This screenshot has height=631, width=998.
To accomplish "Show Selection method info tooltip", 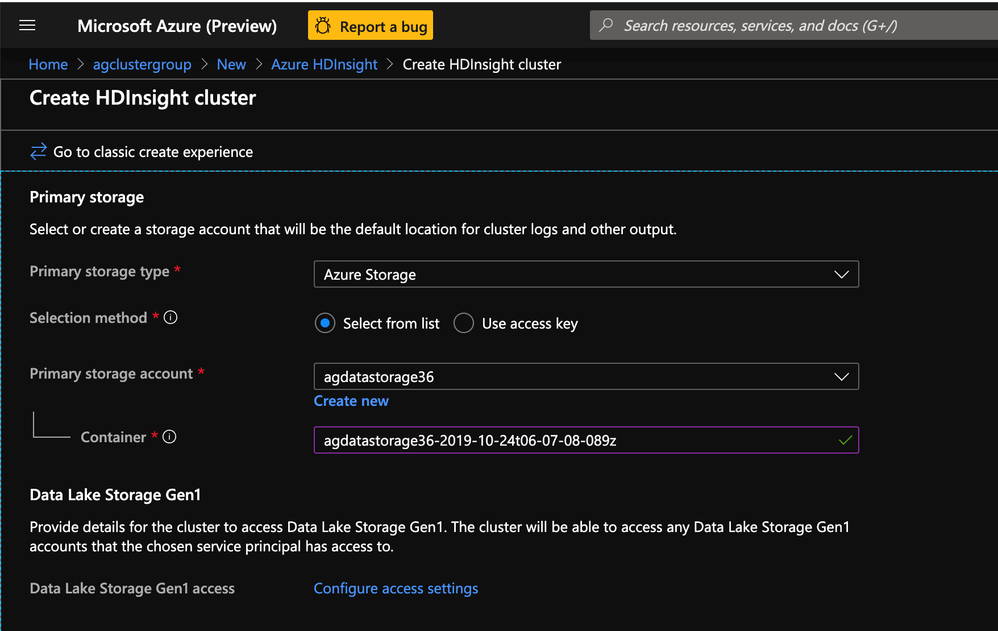I will coord(171,318).
